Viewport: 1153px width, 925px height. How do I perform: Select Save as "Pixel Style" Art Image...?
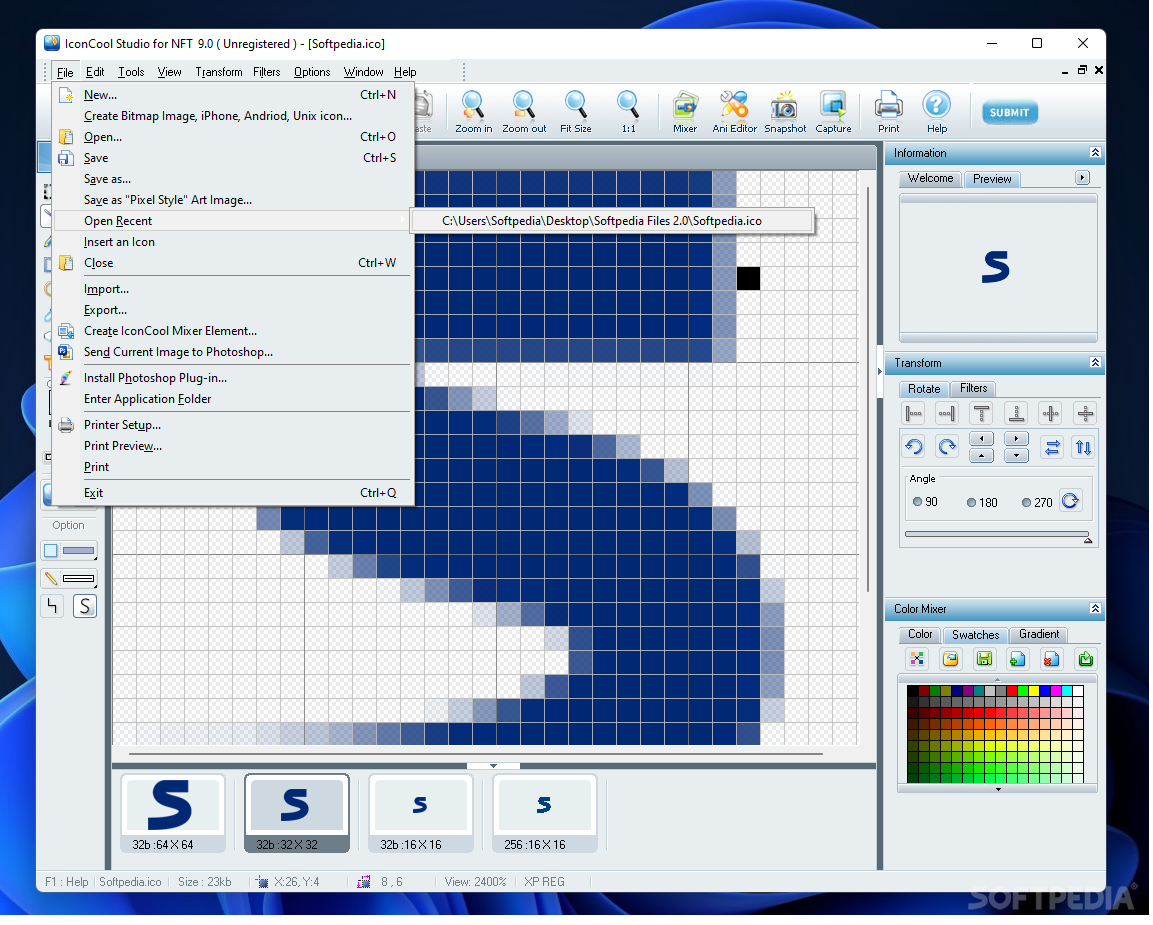(x=233, y=200)
